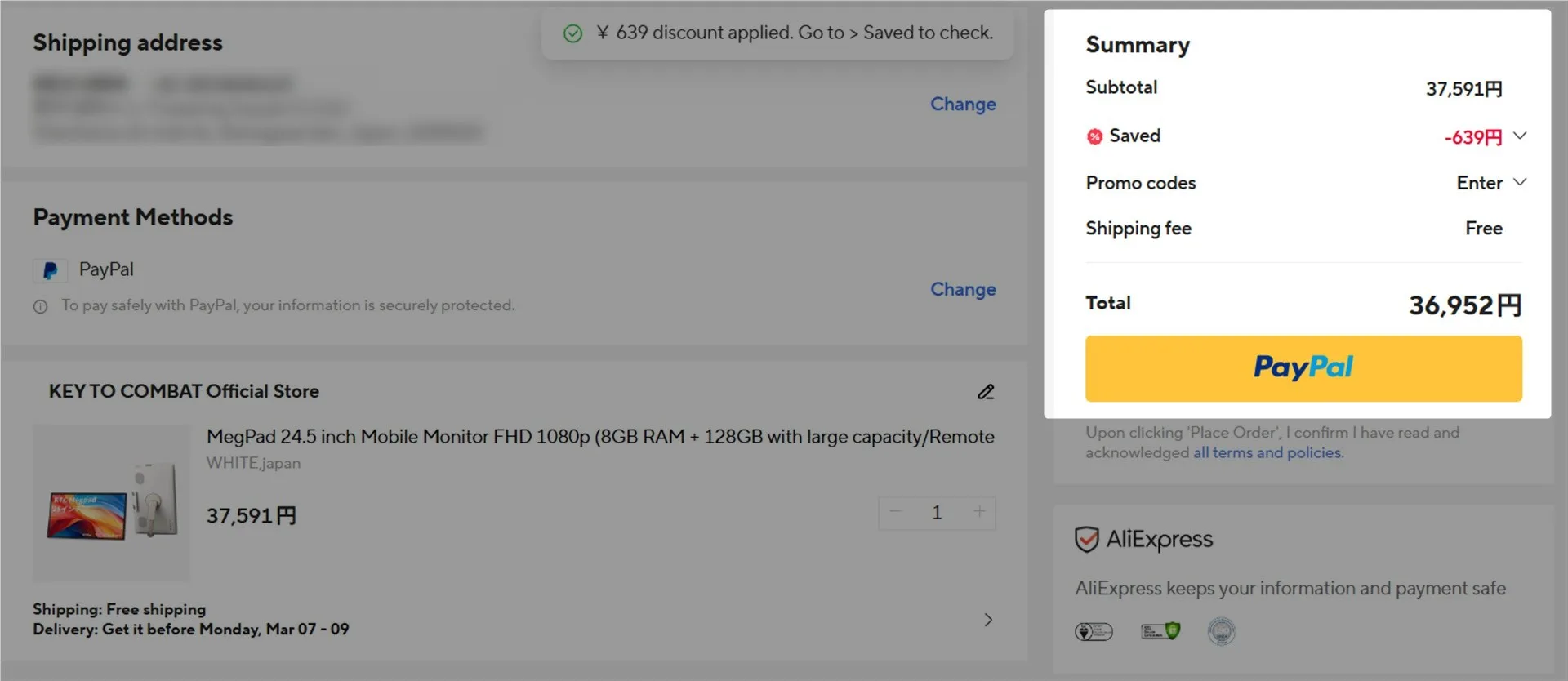1568x681 pixels.
Task: Increase item quantity with plus button
Action: tap(978, 512)
